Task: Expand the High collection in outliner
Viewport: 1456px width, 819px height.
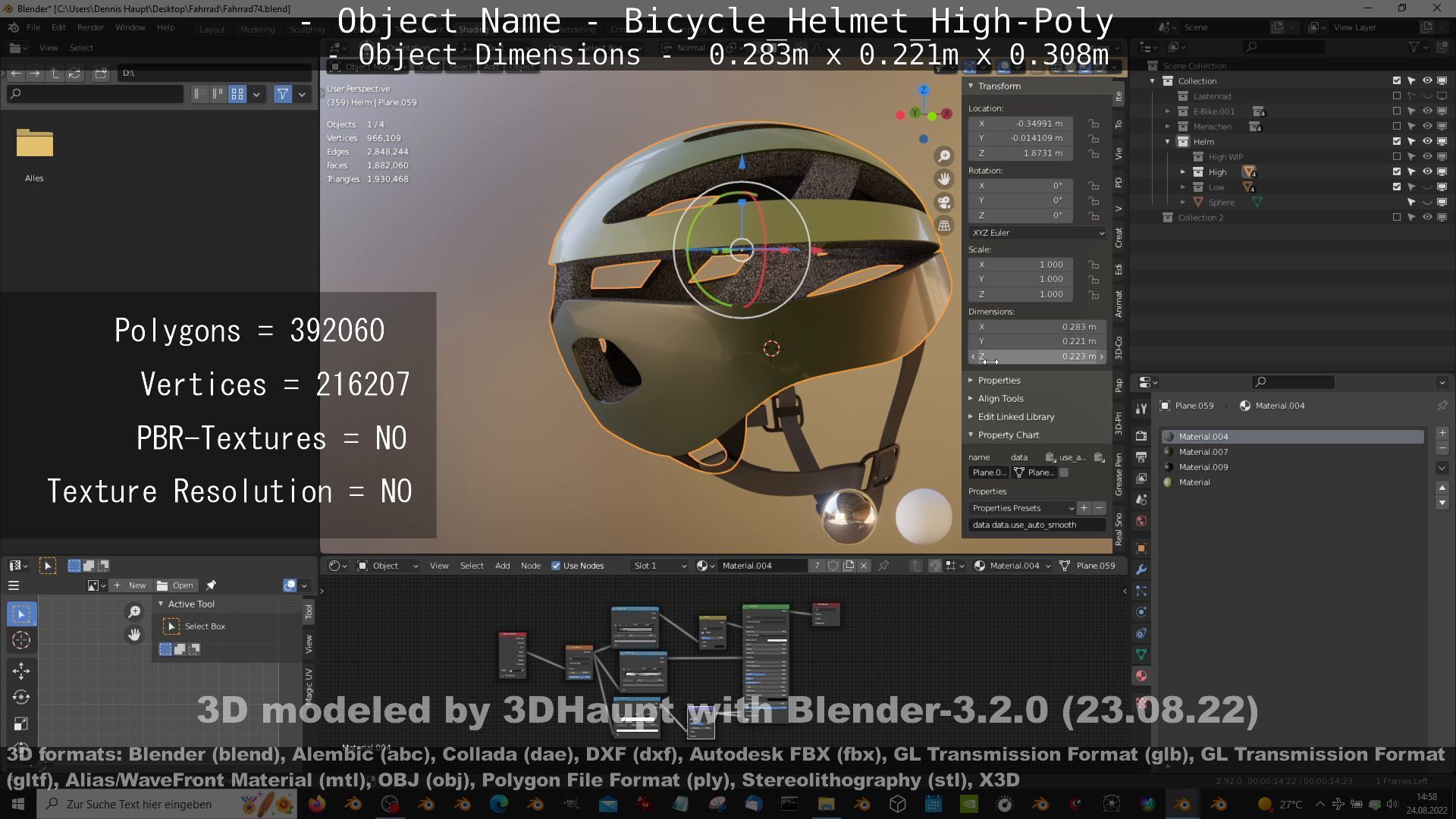Action: coord(1183,172)
